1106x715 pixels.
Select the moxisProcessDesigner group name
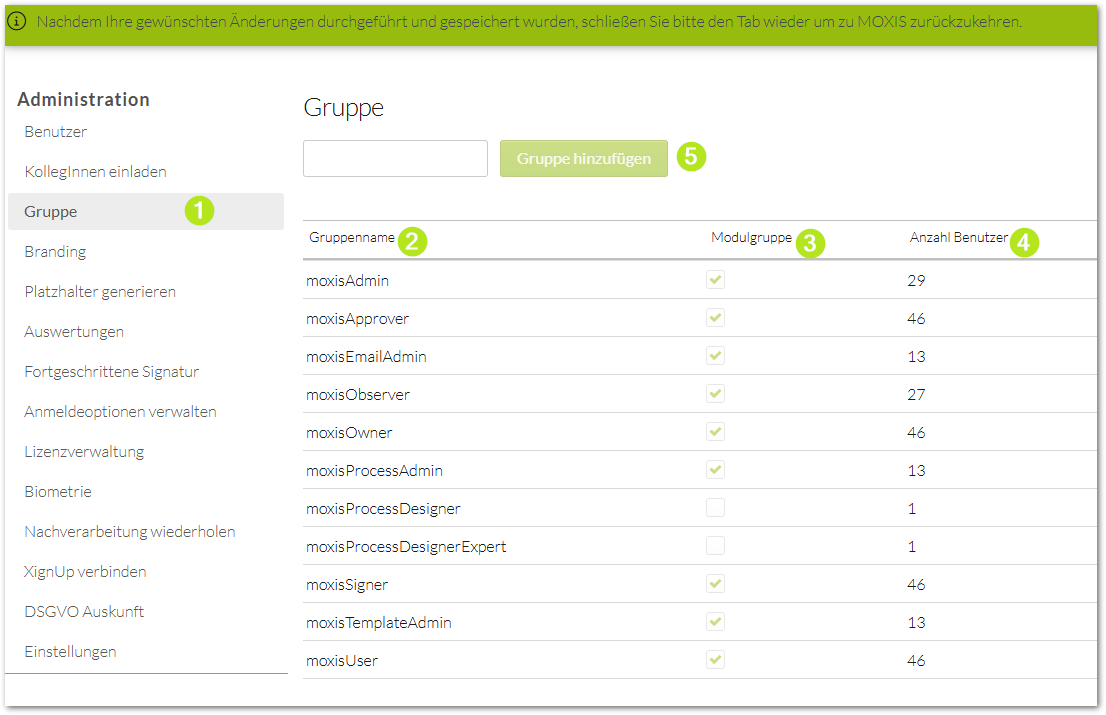383,509
